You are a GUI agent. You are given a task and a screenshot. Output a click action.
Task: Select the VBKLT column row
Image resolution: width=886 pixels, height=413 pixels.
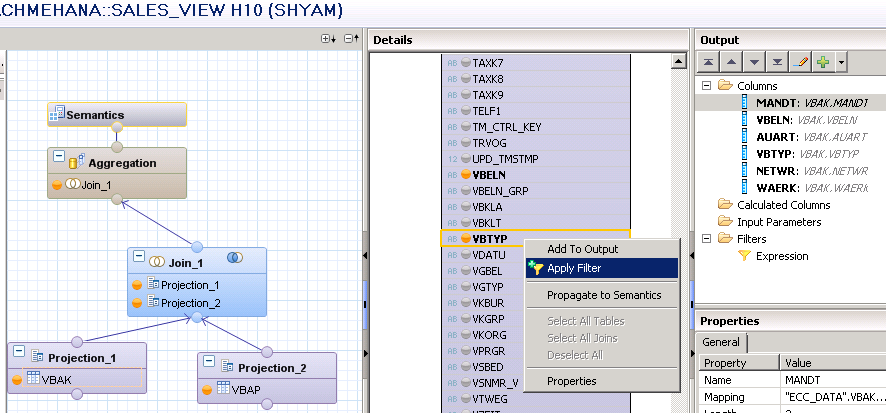536,223
